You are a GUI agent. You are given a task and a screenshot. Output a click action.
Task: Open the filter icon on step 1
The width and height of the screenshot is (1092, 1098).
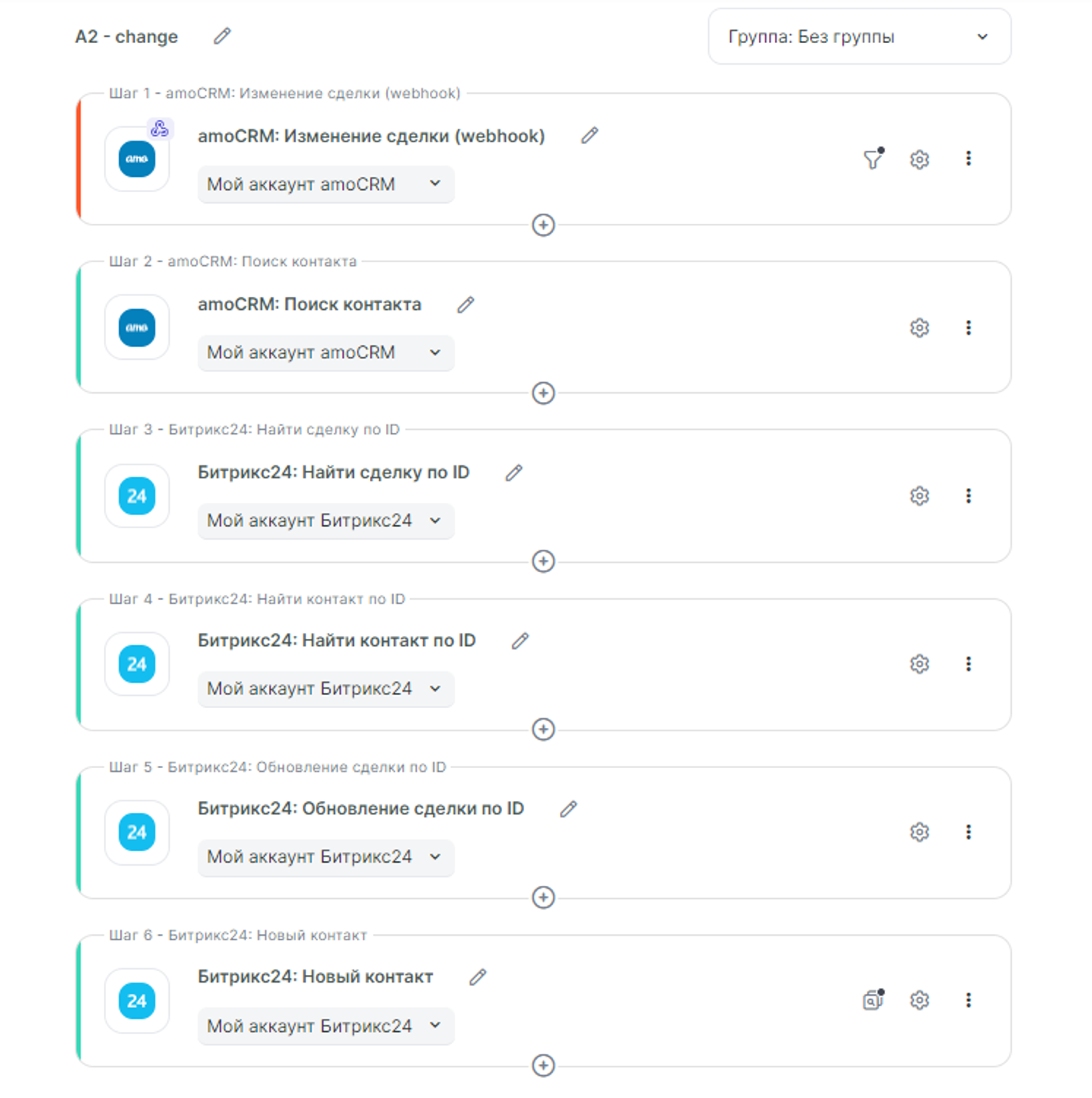point(873,159)
